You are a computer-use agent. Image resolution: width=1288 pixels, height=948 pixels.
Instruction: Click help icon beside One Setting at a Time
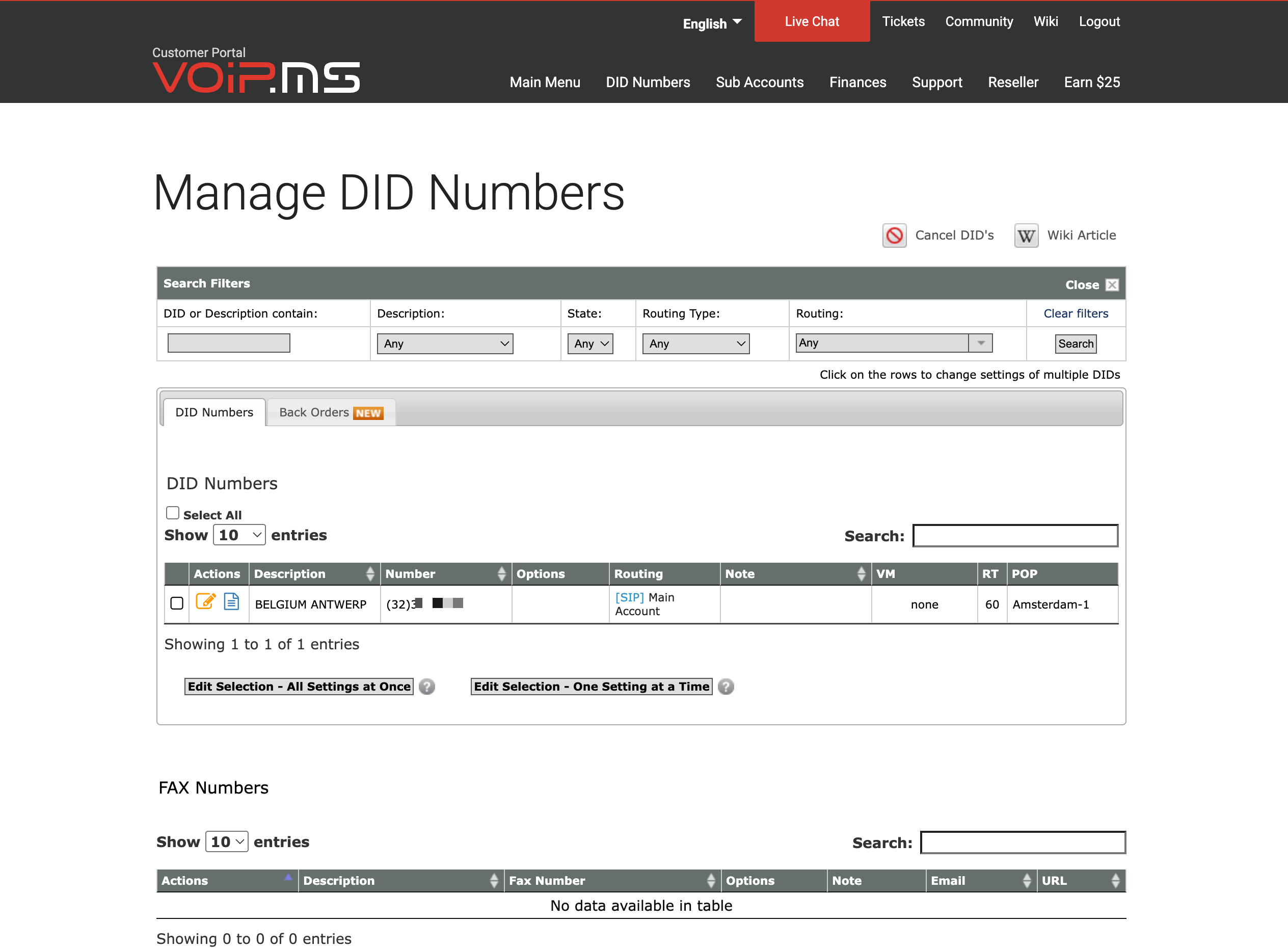point(725,687)
